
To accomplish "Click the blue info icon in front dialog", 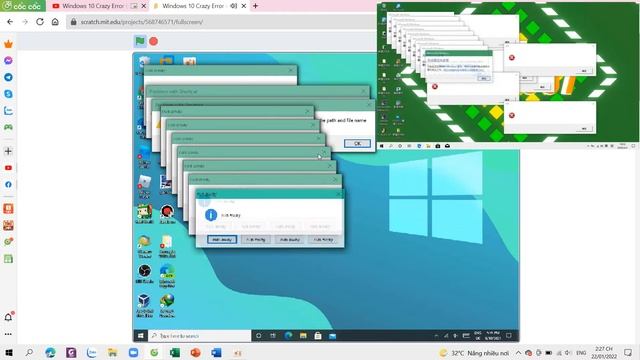I will 211,215.
